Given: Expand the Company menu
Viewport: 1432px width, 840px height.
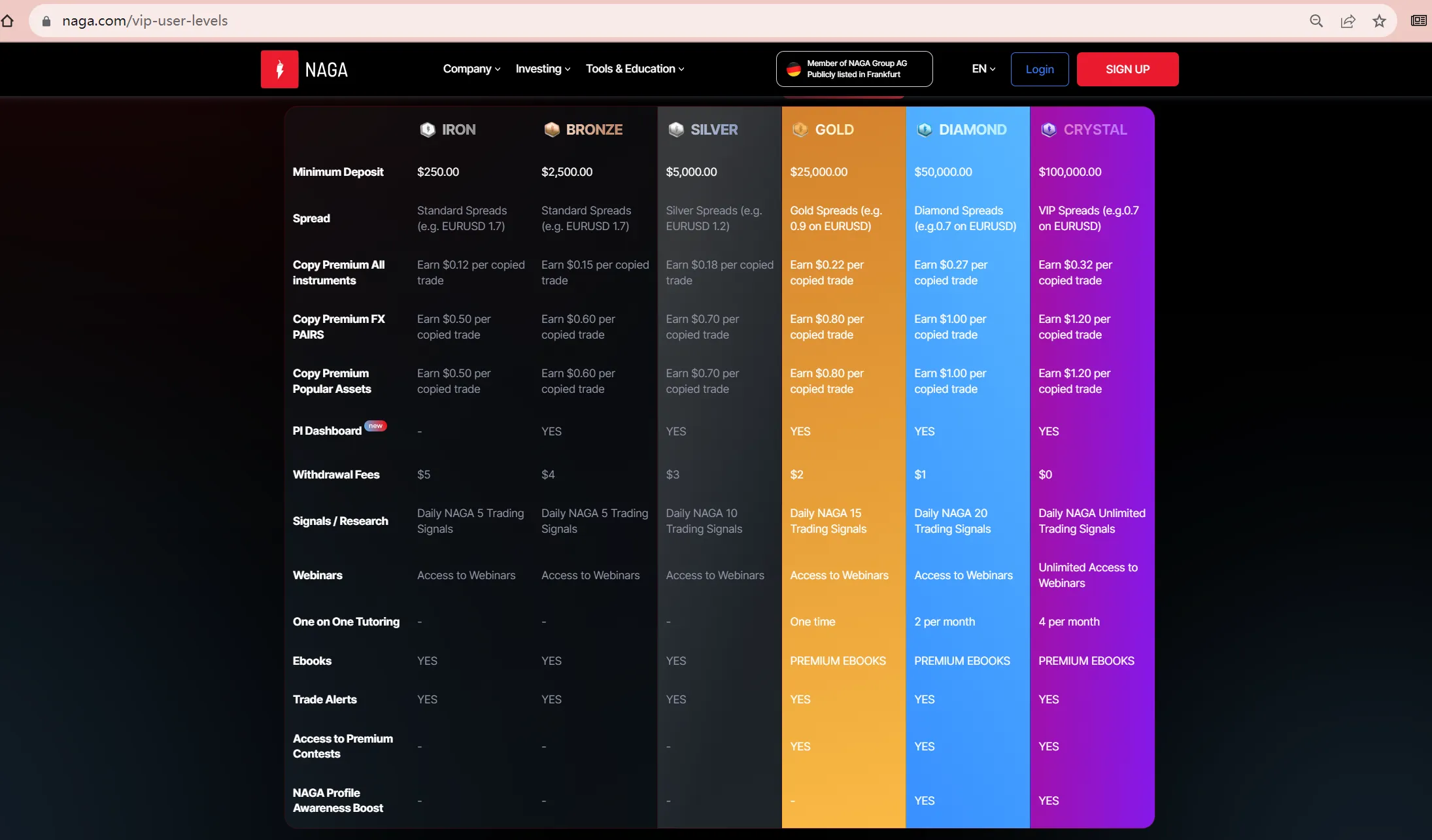Looking at the screenshot, I should point(471,69).
